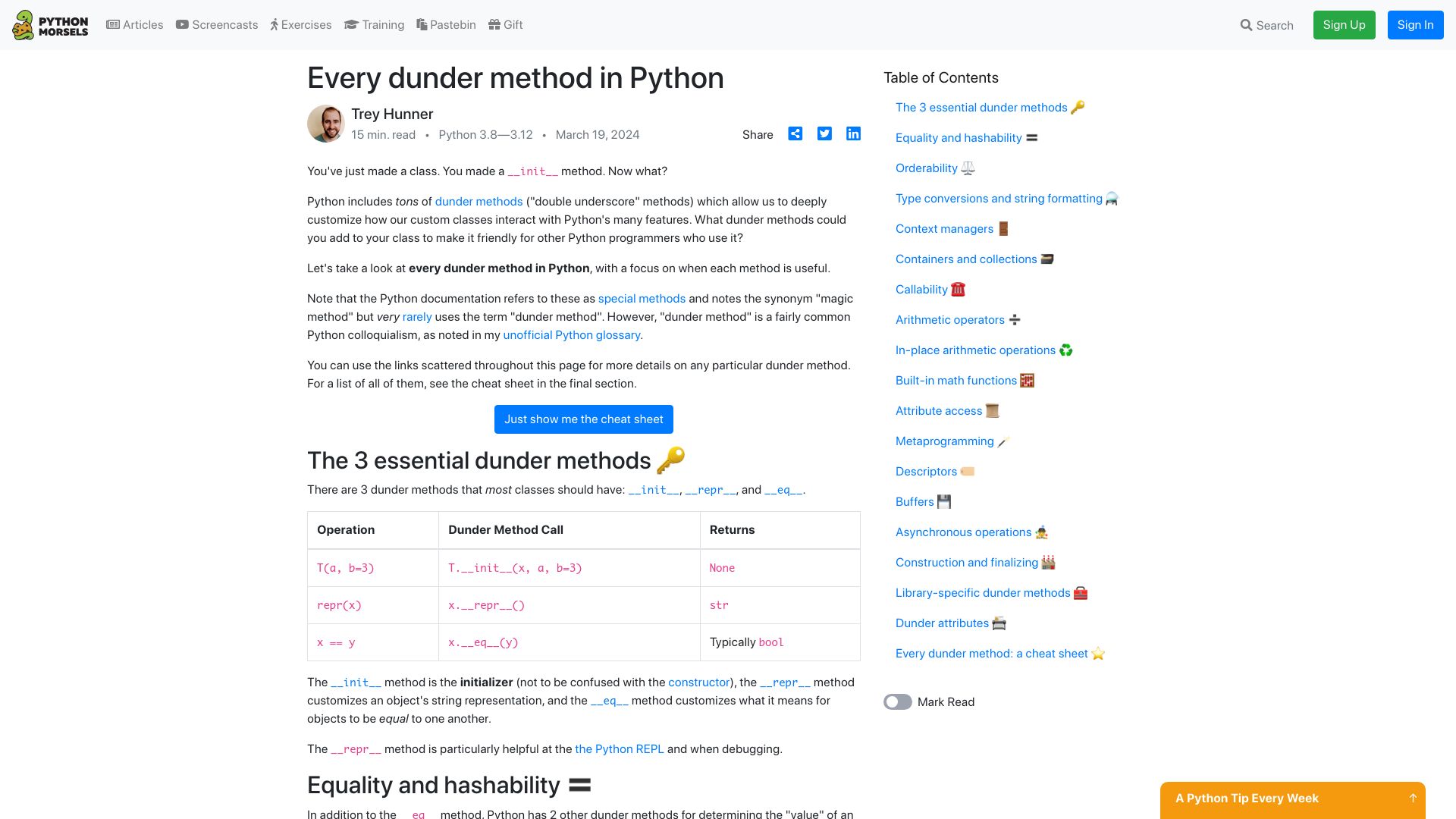Image resolution: width=1456 pixels, height=819 pixels.
Task: Jump to Type conversions and string formatting
Action: point(1006,199)
